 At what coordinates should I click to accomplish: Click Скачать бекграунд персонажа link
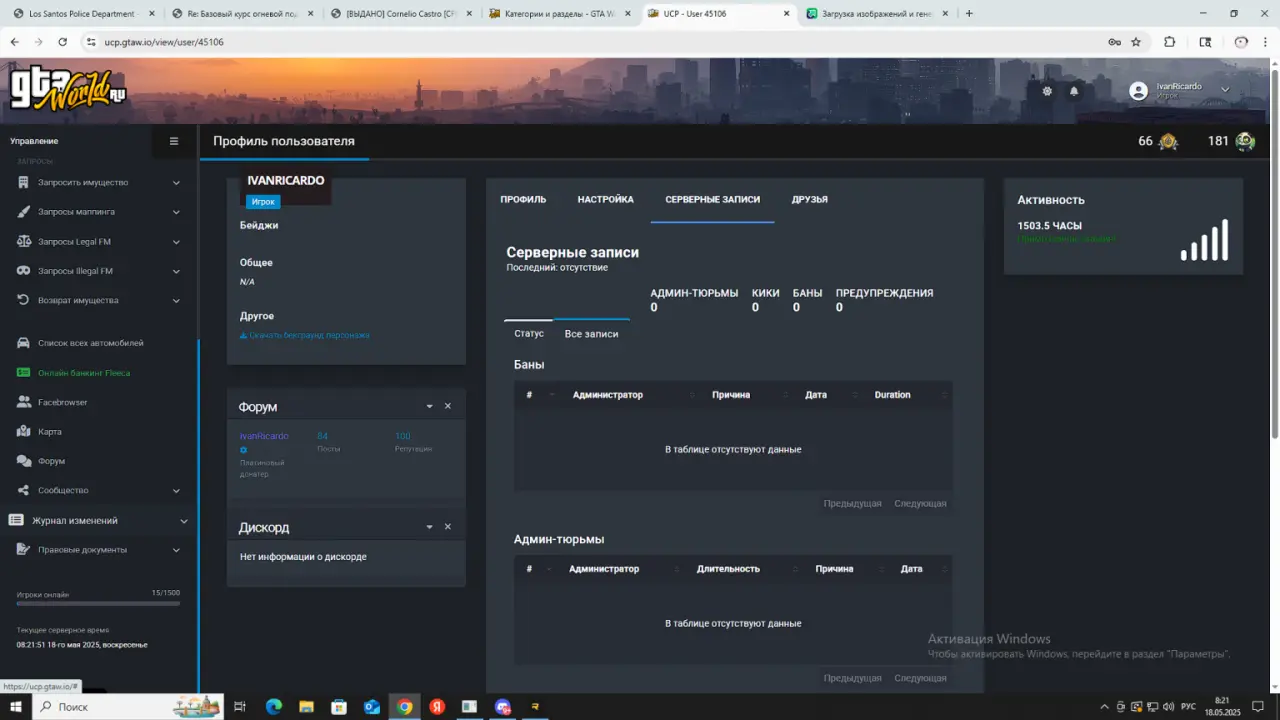305,336
